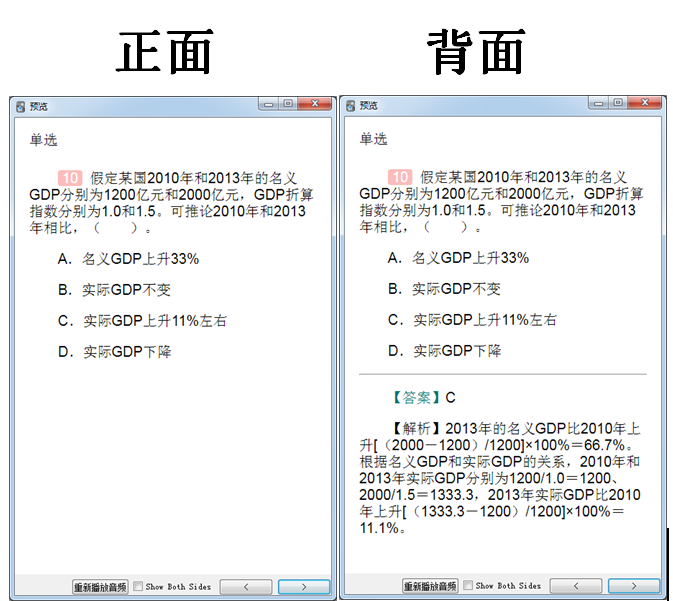Enable Show Both Sides checkbox in left window
This screenshot has width=673, height=601.
click(138, 586)
